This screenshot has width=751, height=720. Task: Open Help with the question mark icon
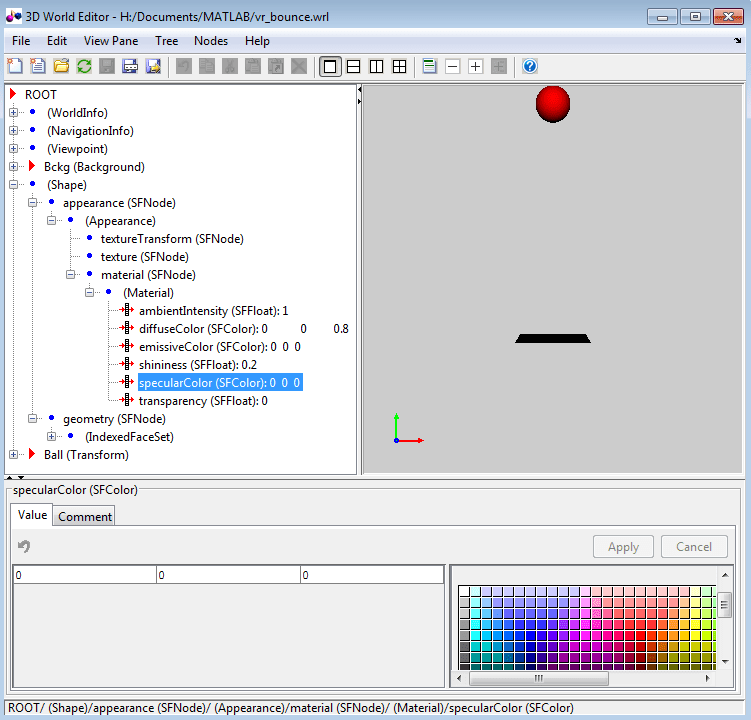pyautogui.click(x=530, y=66)
